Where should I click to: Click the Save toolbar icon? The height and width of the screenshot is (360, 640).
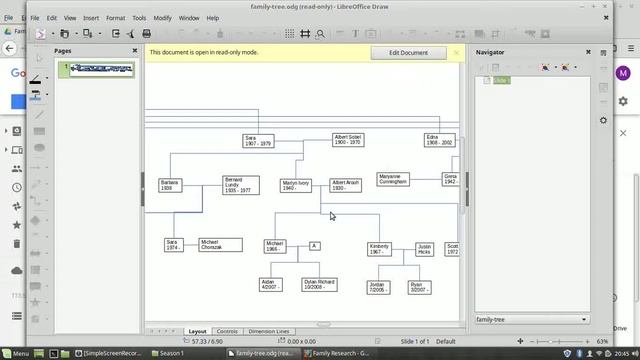(88, 34)
